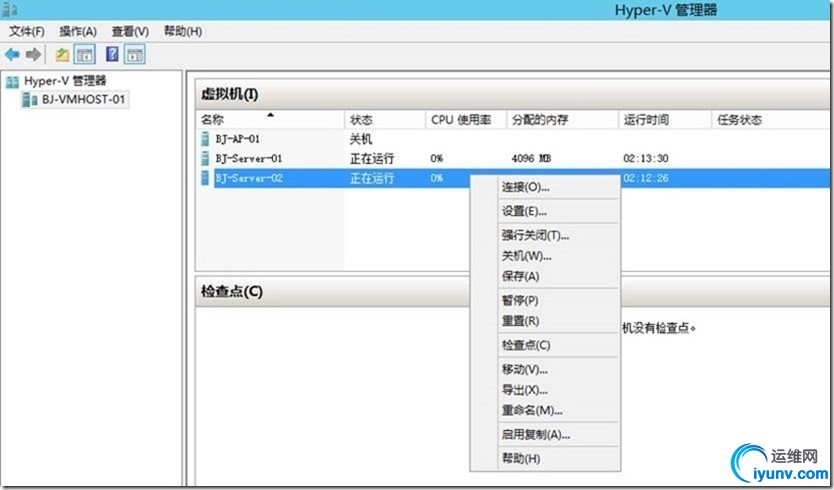
Task: Open the 帮助(H) menu in menu bar
Action: (183, 31)
